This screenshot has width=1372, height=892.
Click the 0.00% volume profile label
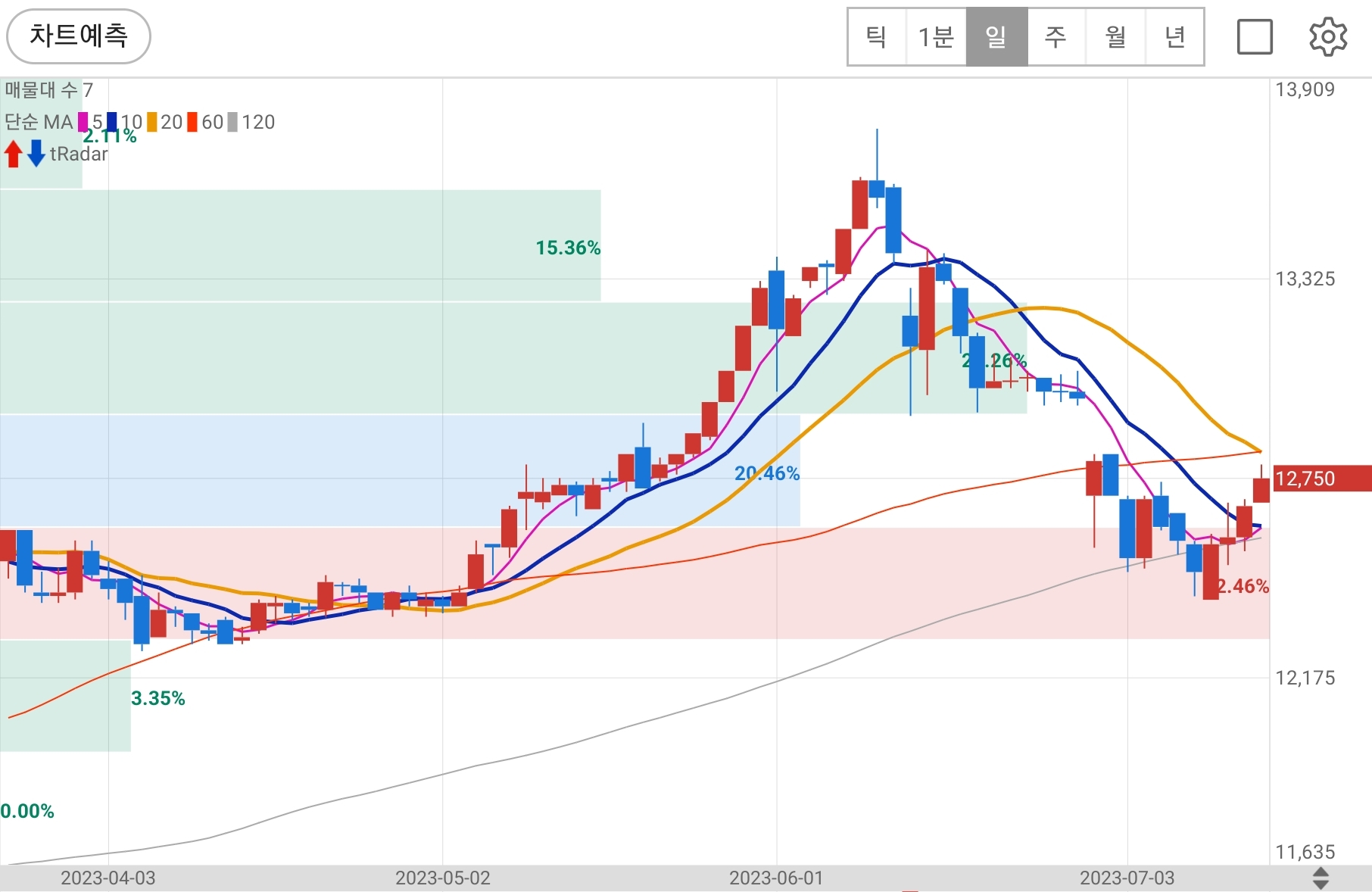(x=27, y=811)
